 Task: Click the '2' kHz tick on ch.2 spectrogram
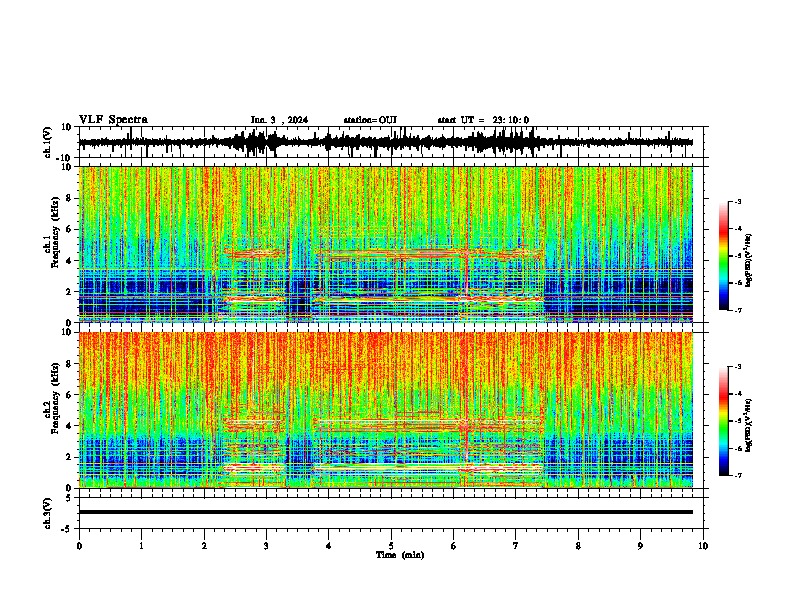tap(69, 457)
